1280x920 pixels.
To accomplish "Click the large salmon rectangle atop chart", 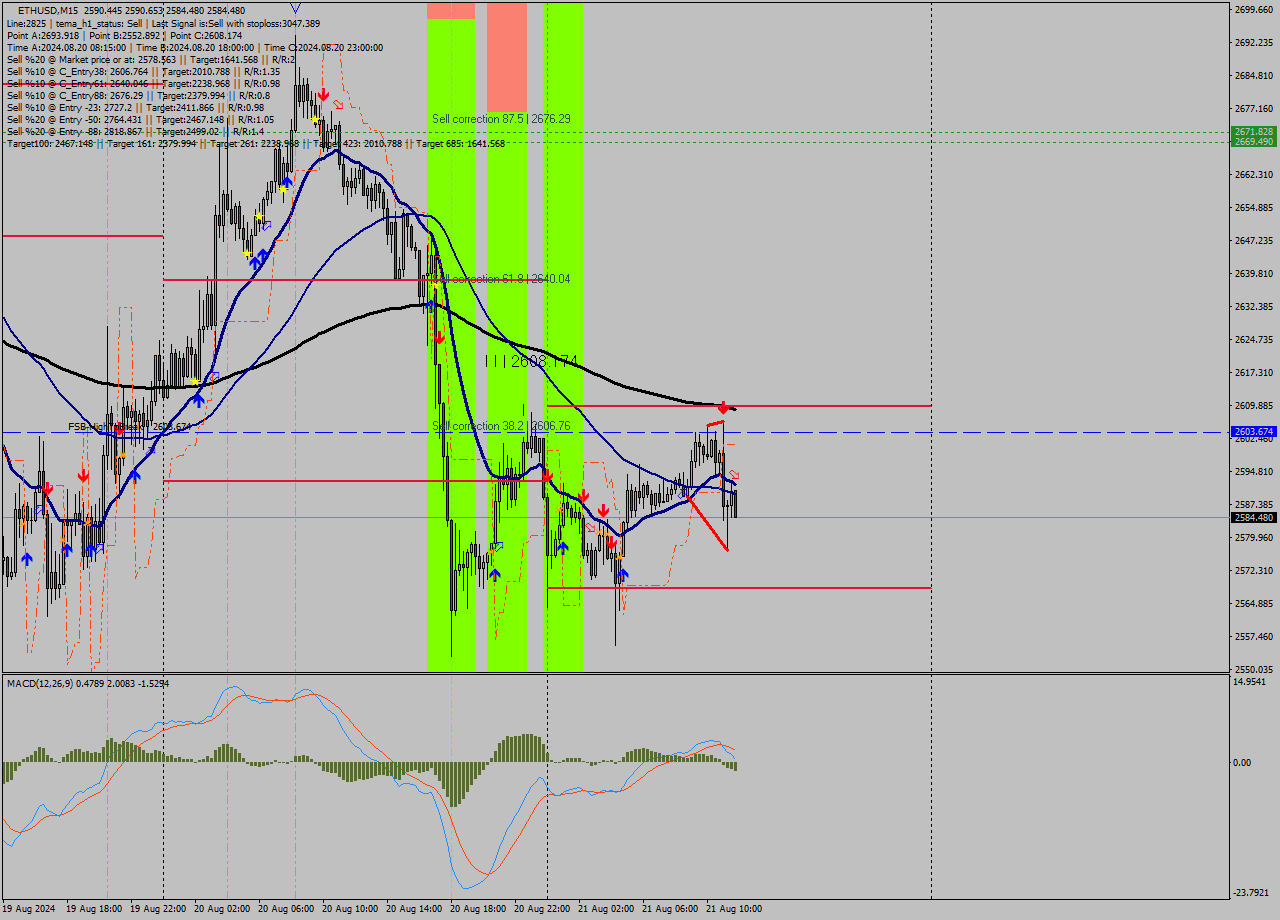I will (x=507, y=57).
